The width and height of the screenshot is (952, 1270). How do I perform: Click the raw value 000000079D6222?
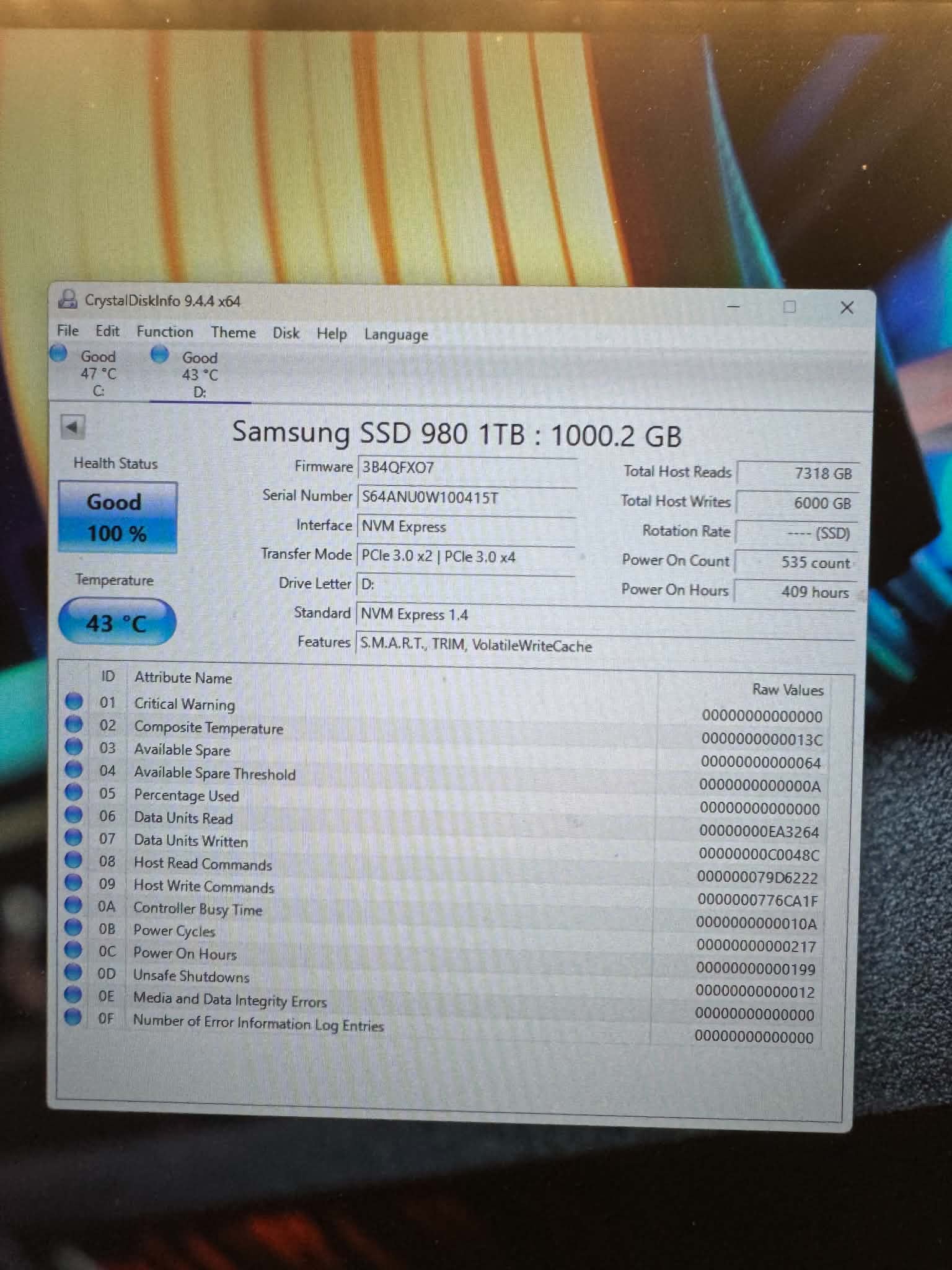point(757,877)
